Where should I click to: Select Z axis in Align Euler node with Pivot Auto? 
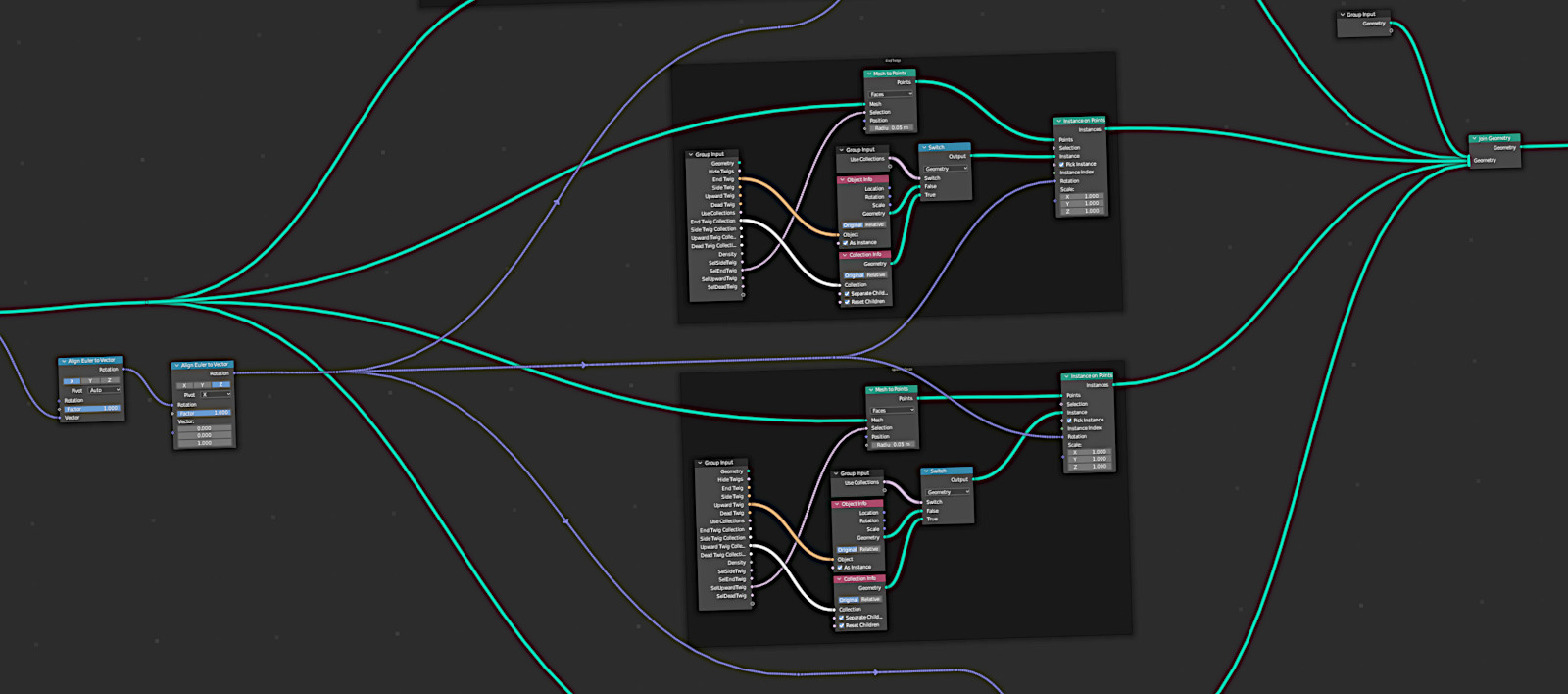tap(111, 380)
